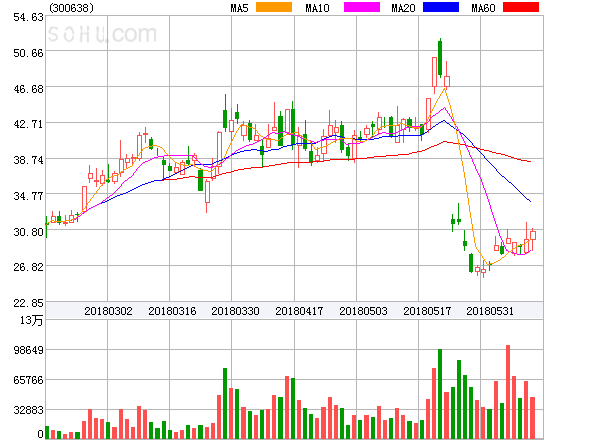Click the 42.71 price axis value
Screen dimensions: 600x440
point(28,124)
